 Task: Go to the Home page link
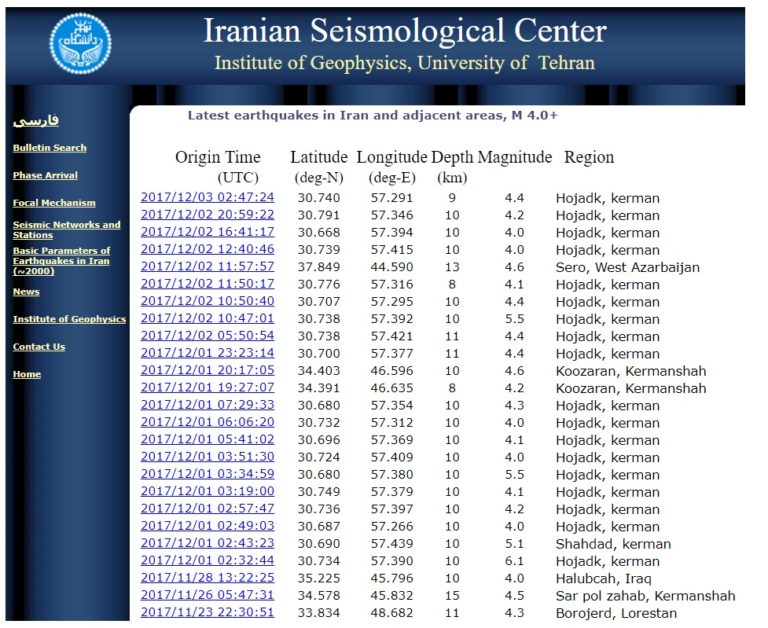27,374
